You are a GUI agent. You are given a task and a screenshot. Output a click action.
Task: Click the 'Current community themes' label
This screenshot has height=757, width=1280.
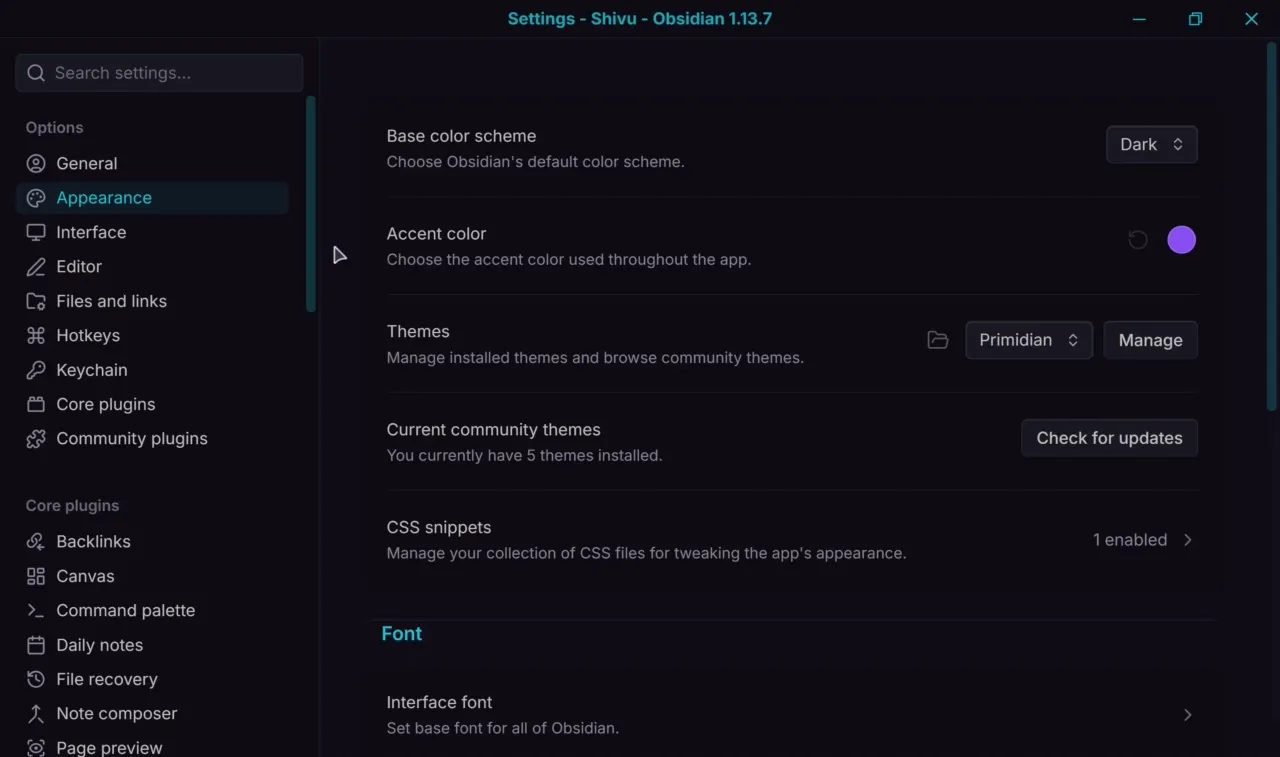pos(494,430)
